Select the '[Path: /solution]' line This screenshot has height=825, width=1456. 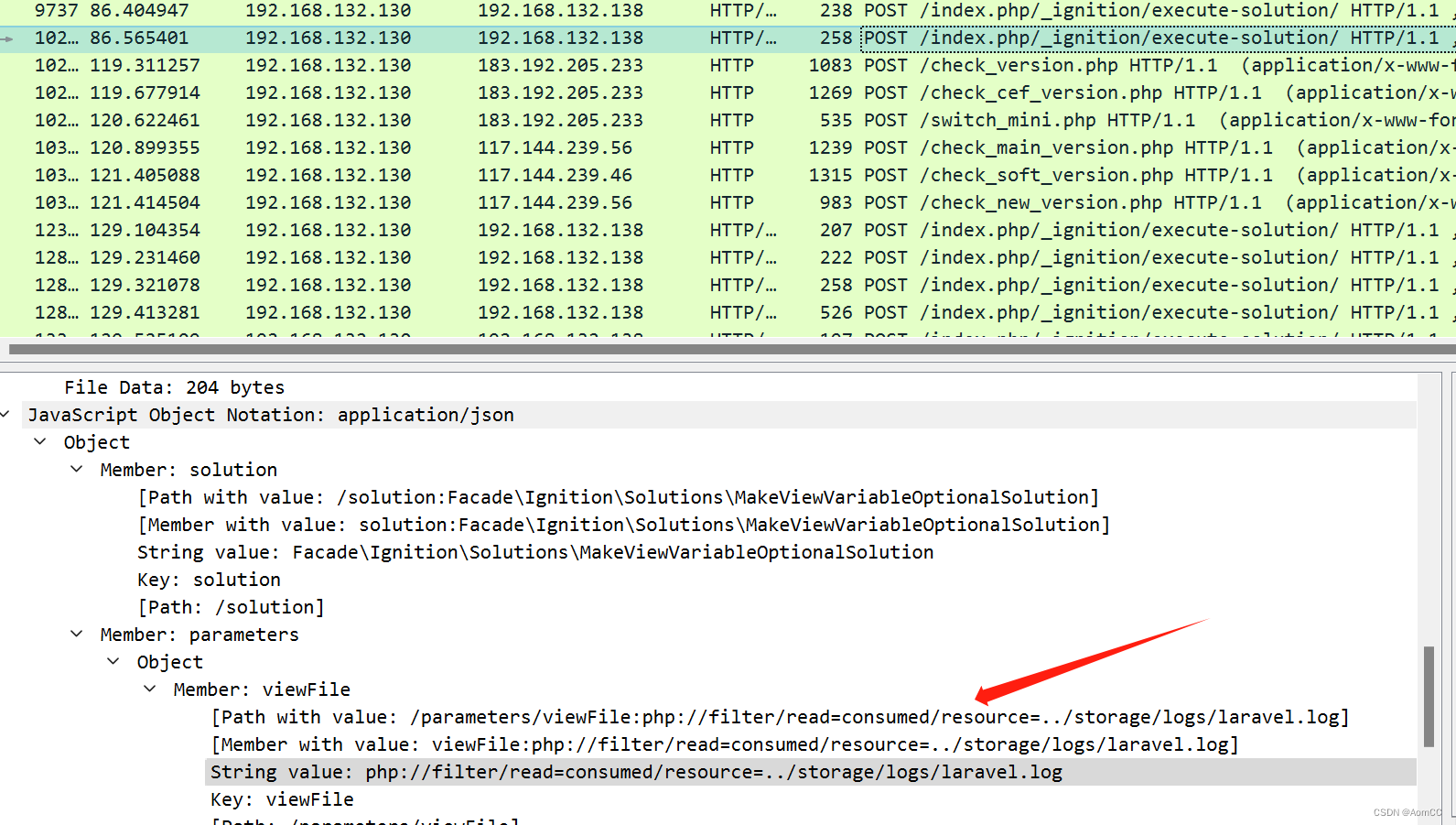(x=231, y=607)
